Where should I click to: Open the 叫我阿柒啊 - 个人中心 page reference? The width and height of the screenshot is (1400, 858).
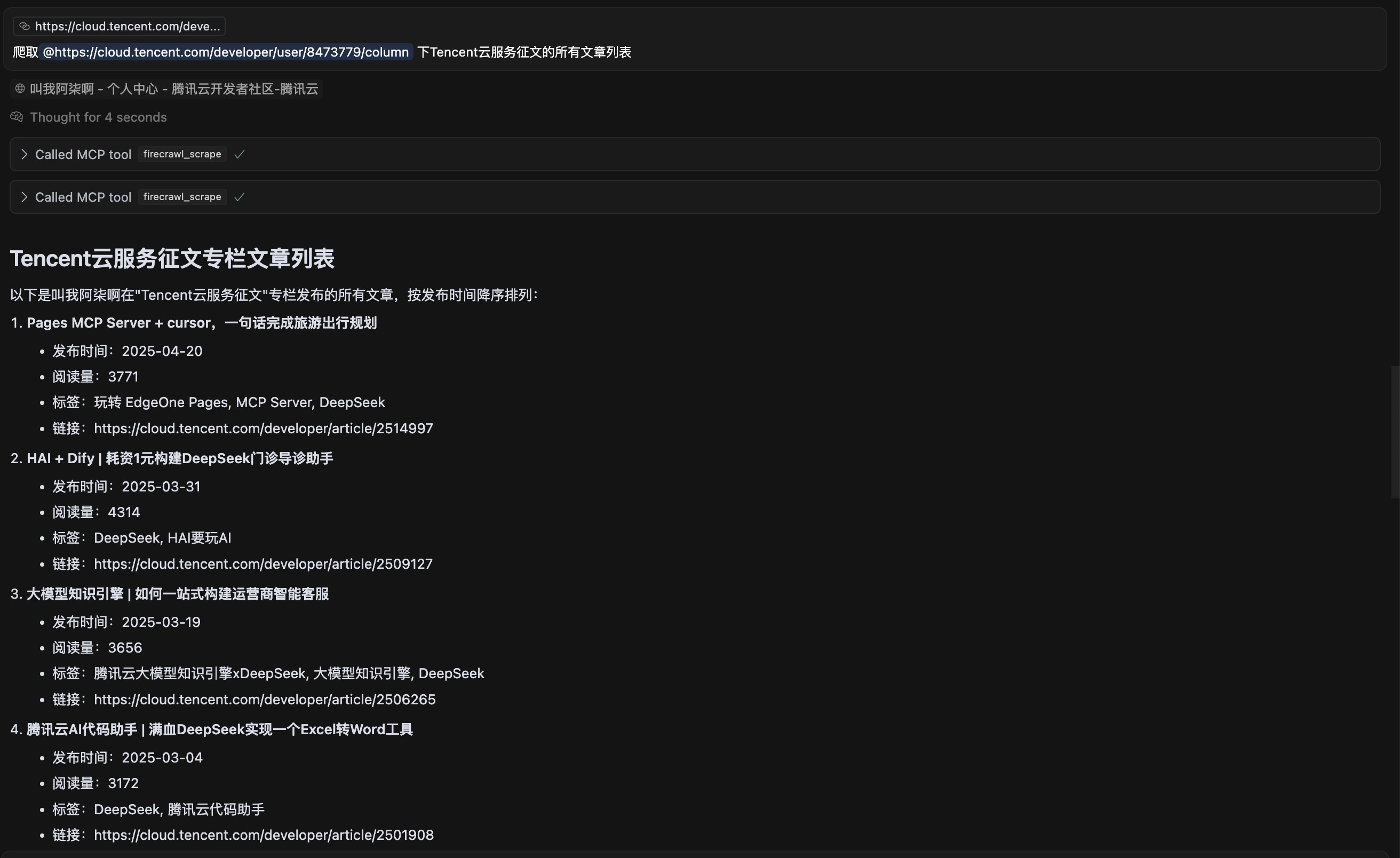pos(166,89)
